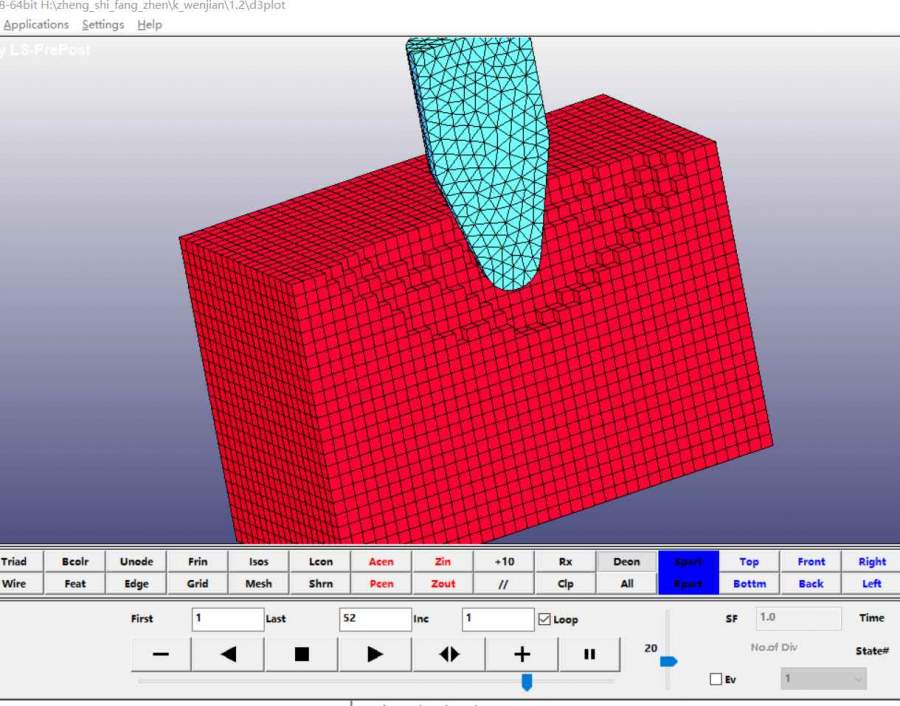Screen dimensions: 900x706
Task: Click the pause animation button
Action: tap(589, 654)
